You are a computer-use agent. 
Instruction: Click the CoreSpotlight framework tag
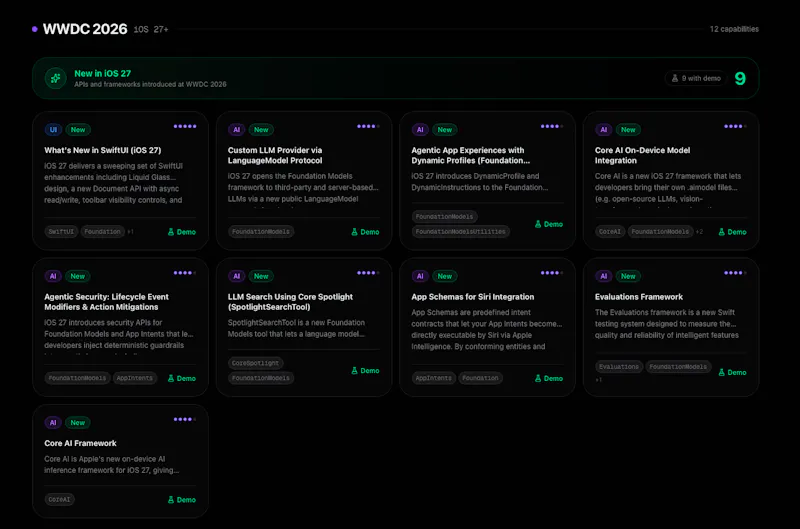[255, 363]
